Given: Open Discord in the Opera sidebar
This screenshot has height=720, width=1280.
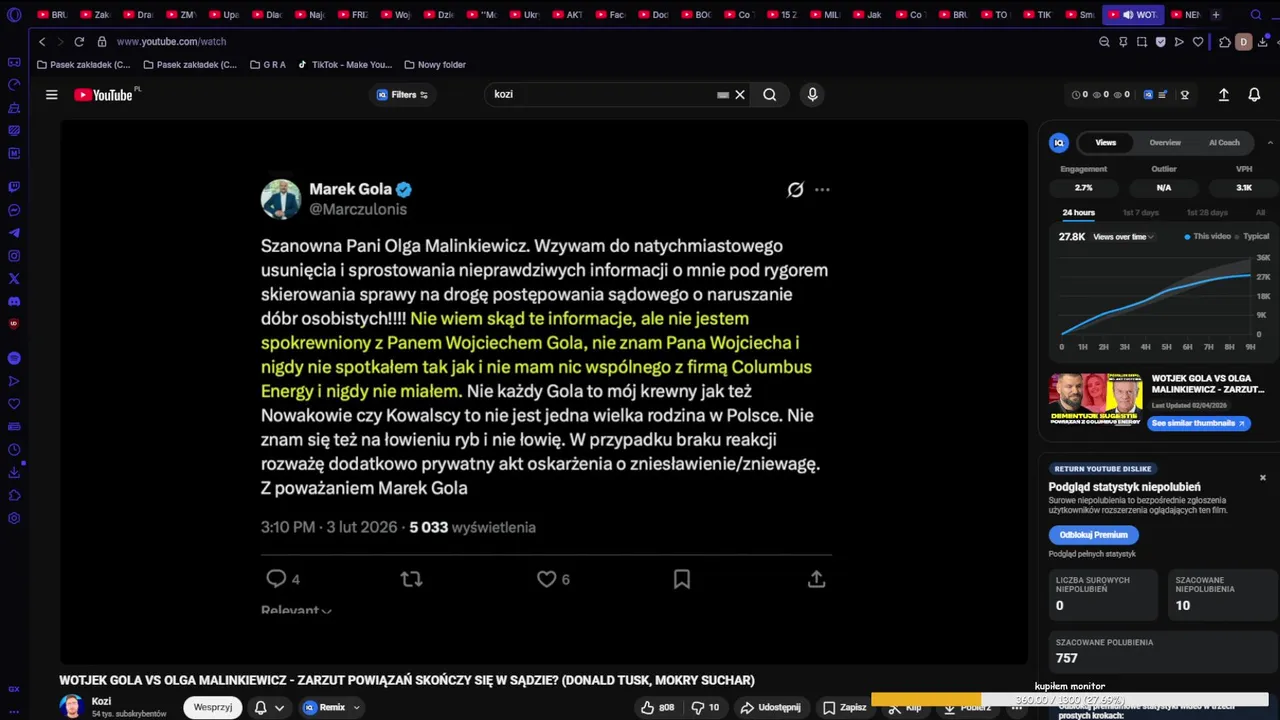Looking at the screenshot, I should (x=14, y=302).
